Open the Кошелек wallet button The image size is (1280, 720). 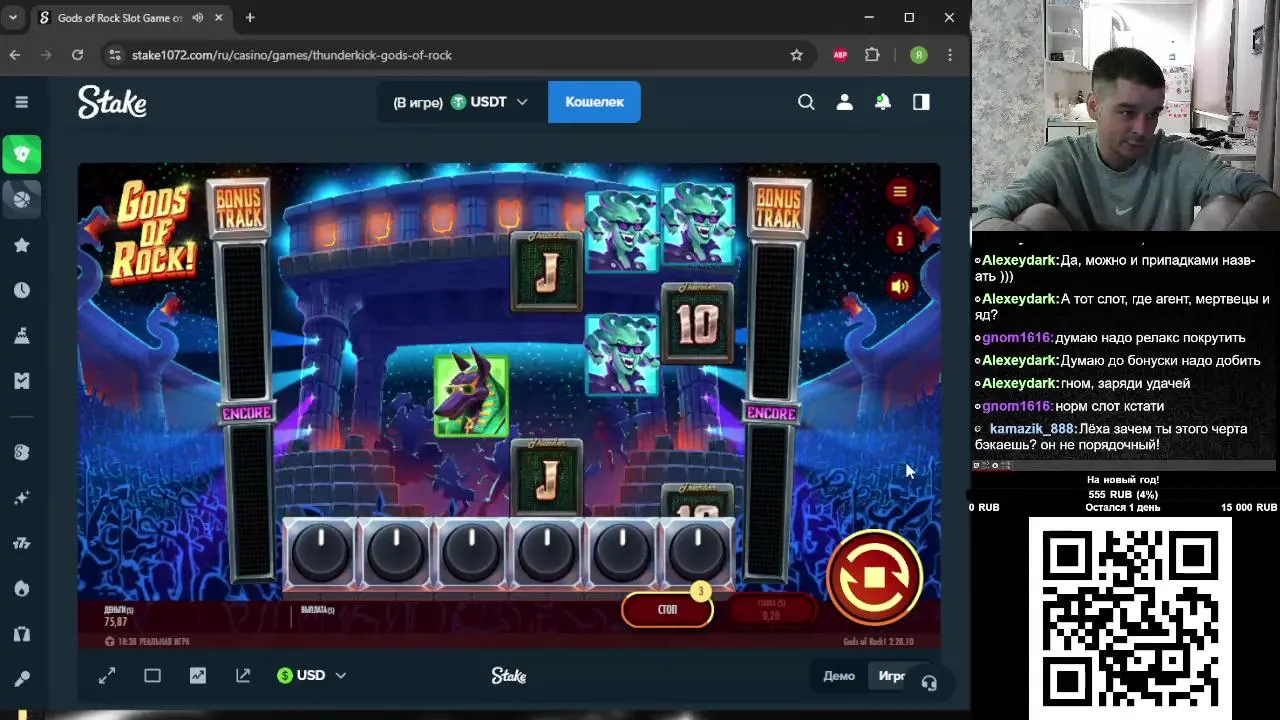point(594,102)
